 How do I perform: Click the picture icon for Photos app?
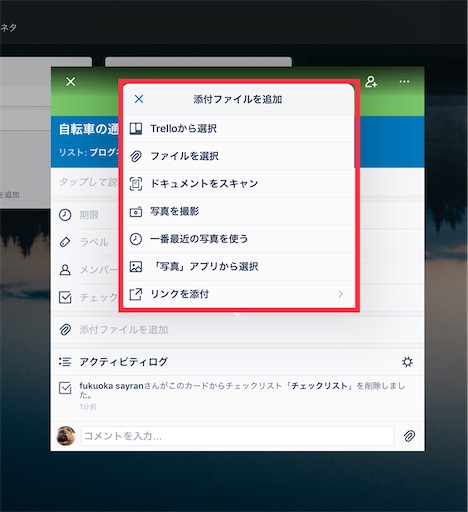[x=136, y=267]
